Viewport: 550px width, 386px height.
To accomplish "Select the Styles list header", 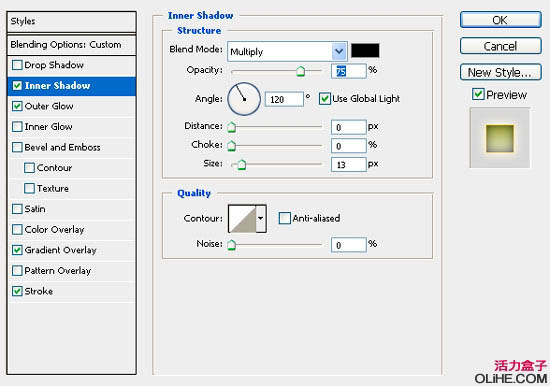I will point(72,21).
